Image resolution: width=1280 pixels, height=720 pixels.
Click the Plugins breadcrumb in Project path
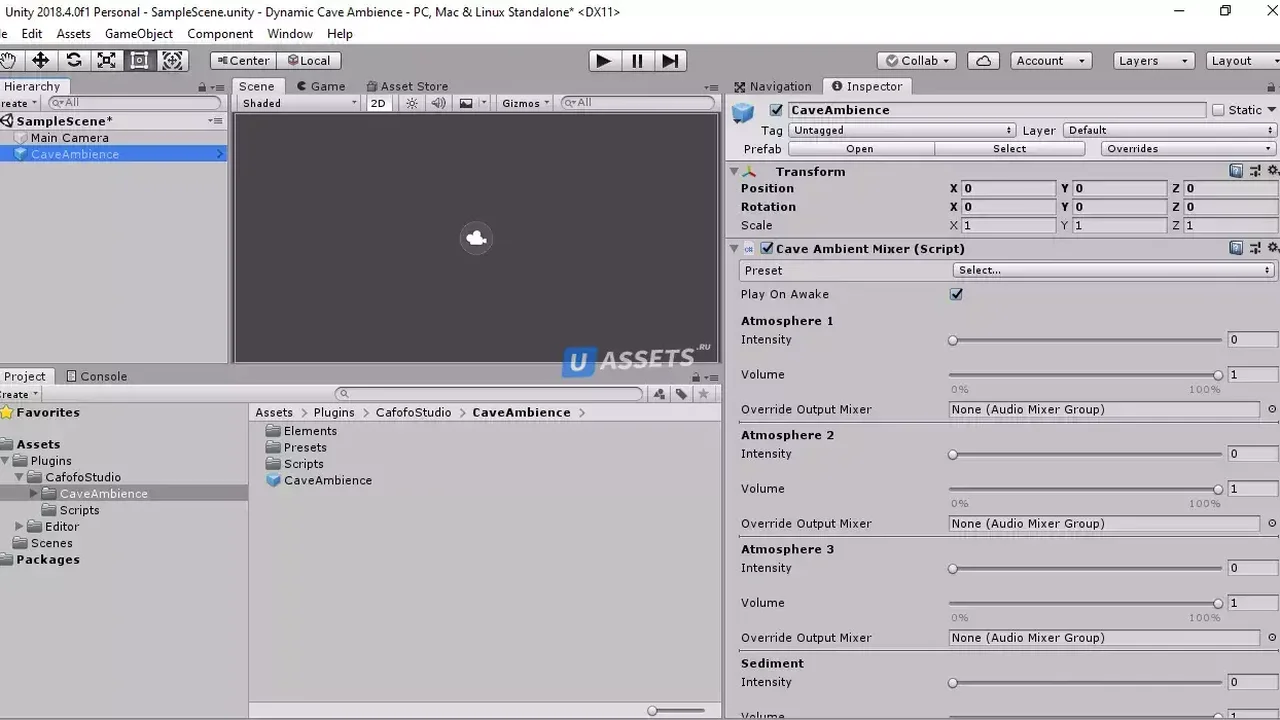(x=334, y=412)
